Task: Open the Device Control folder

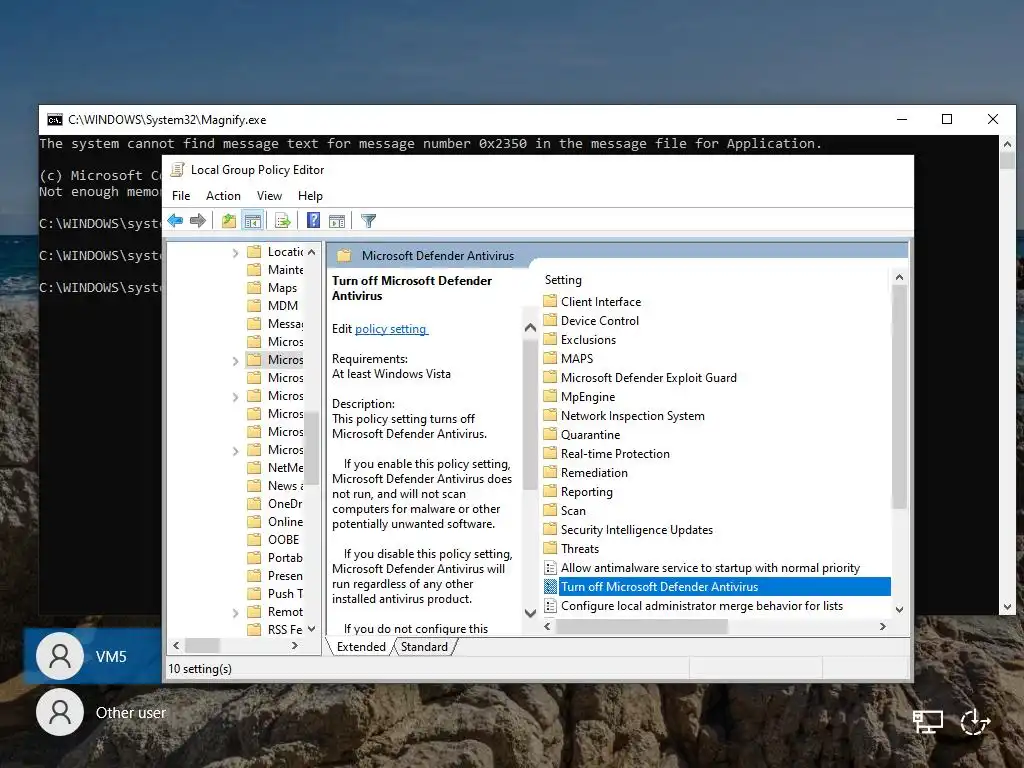Action: point(592,321)
